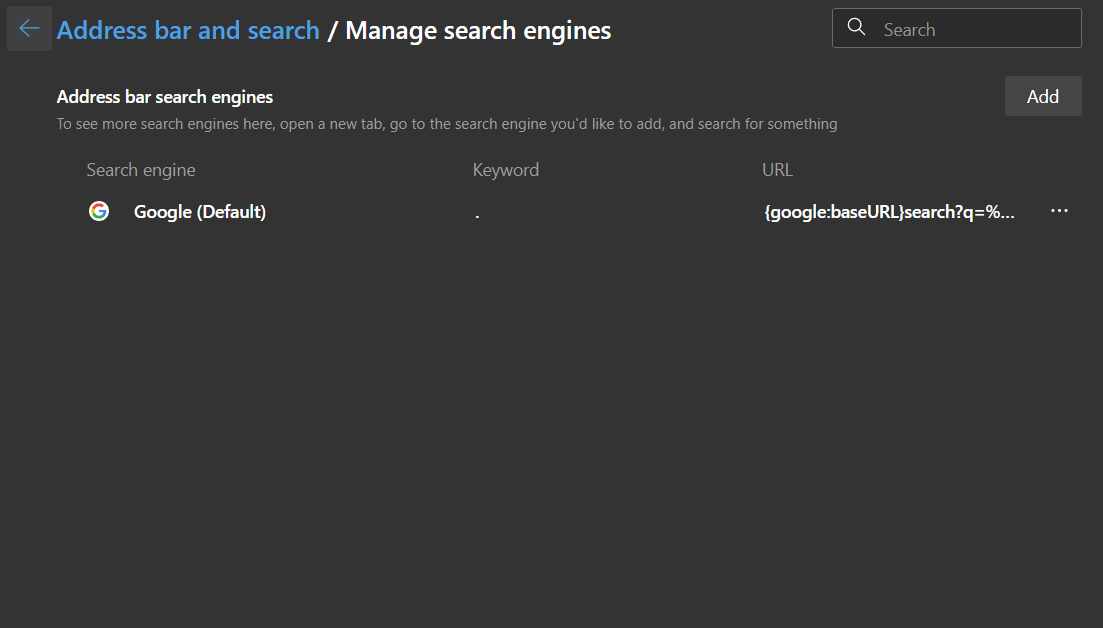Click the truncated ellipsis of Google URL
This screenshot has width=1103, height=628.
point(1007,214)
